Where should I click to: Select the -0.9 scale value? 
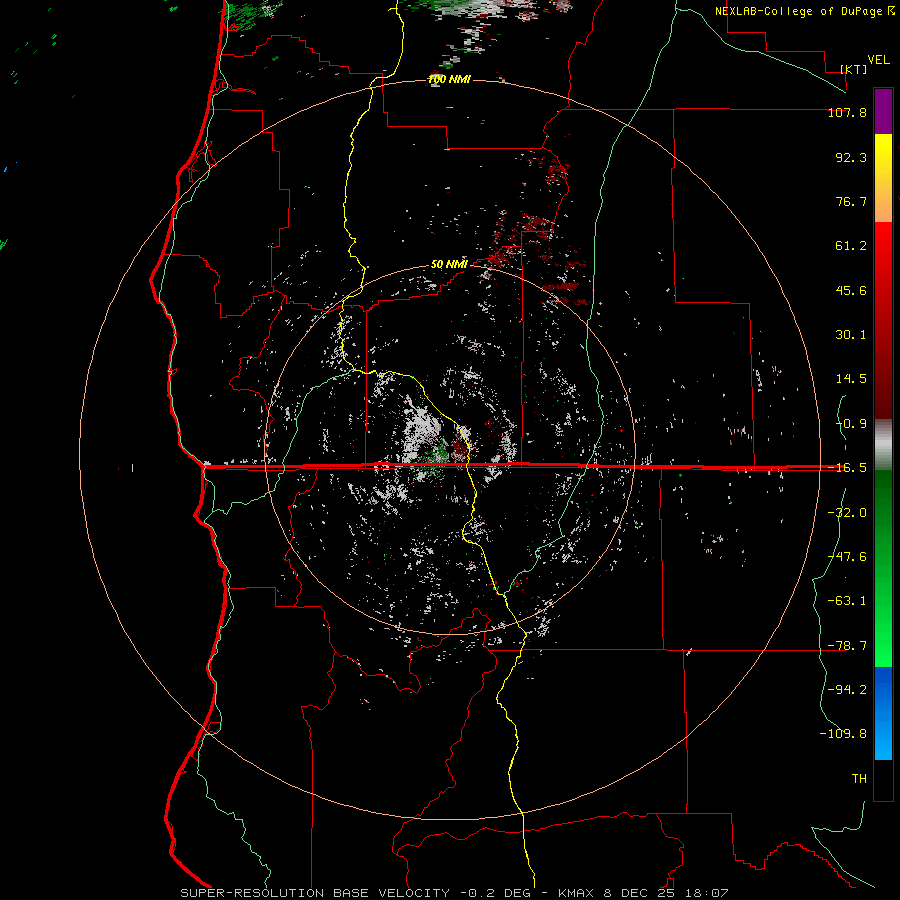851,424
